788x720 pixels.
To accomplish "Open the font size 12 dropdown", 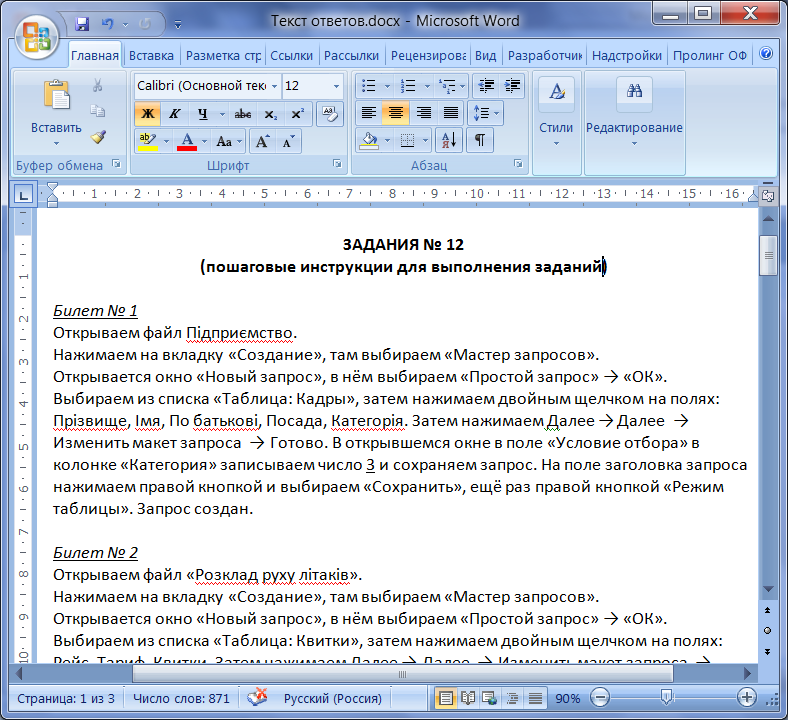I will pyautogui.click(x=336, y=86).
